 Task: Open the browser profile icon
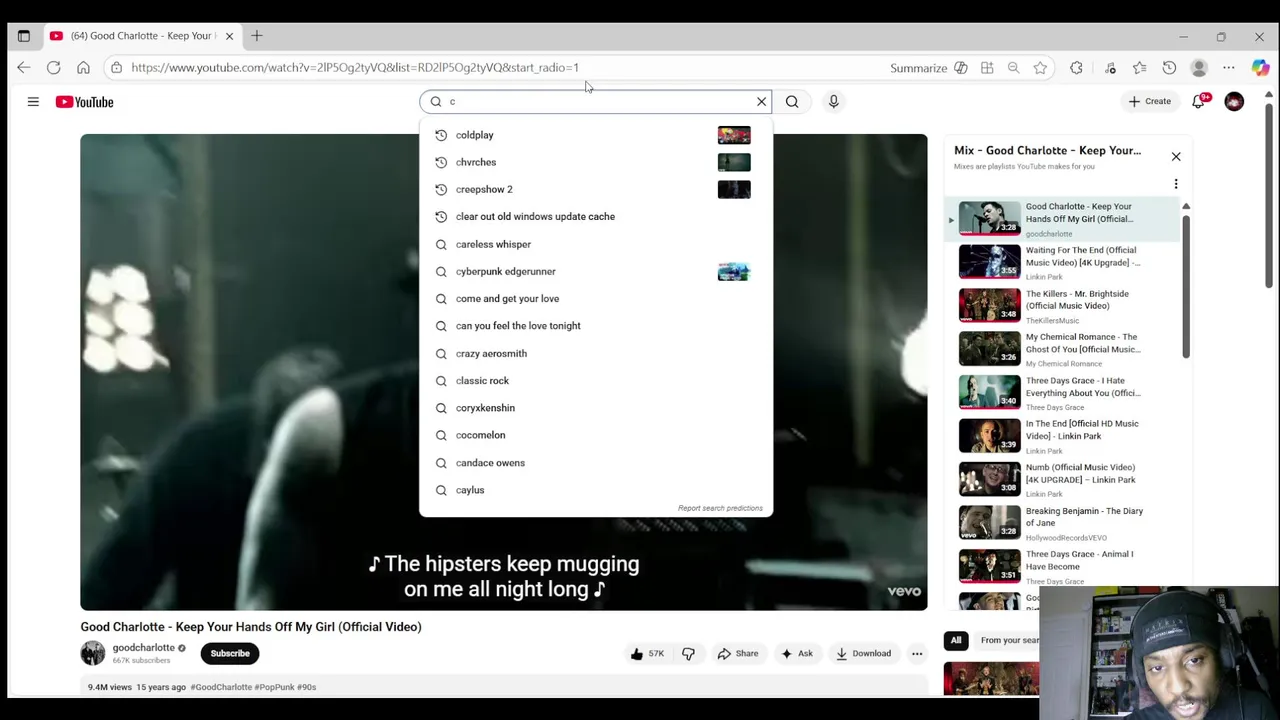click(x=1199, y=68)
